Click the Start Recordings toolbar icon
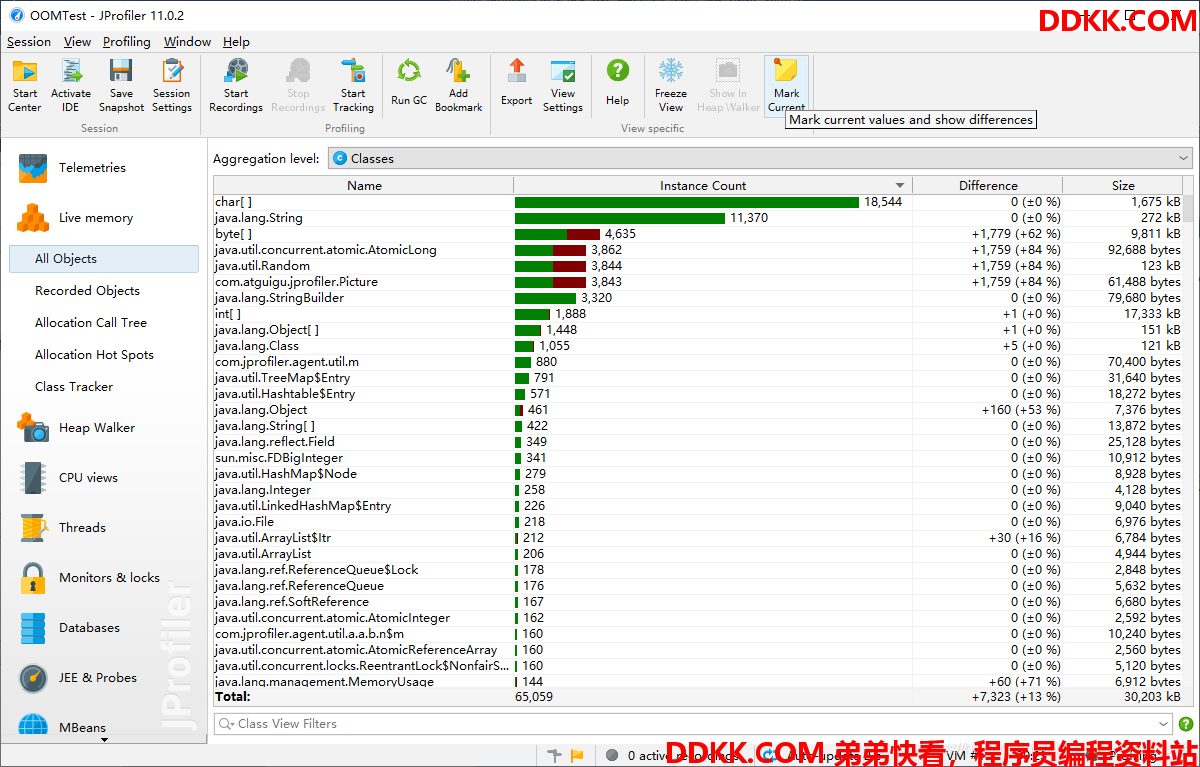This screenshot has height=767, width=1200. click(236, 86)
